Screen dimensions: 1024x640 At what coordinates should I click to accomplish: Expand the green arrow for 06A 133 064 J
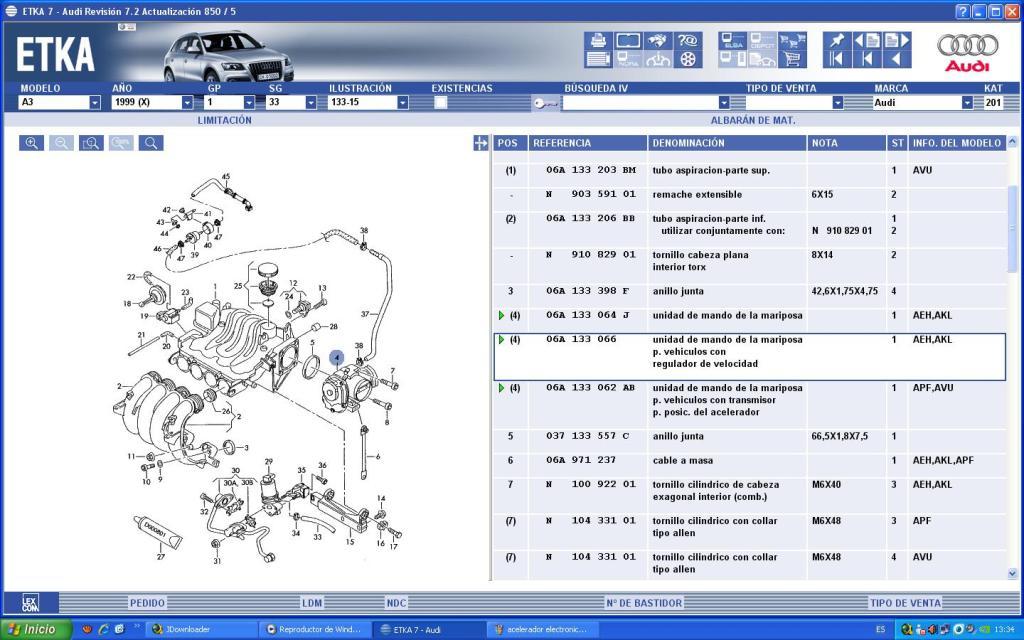click(x=501, y=315)
